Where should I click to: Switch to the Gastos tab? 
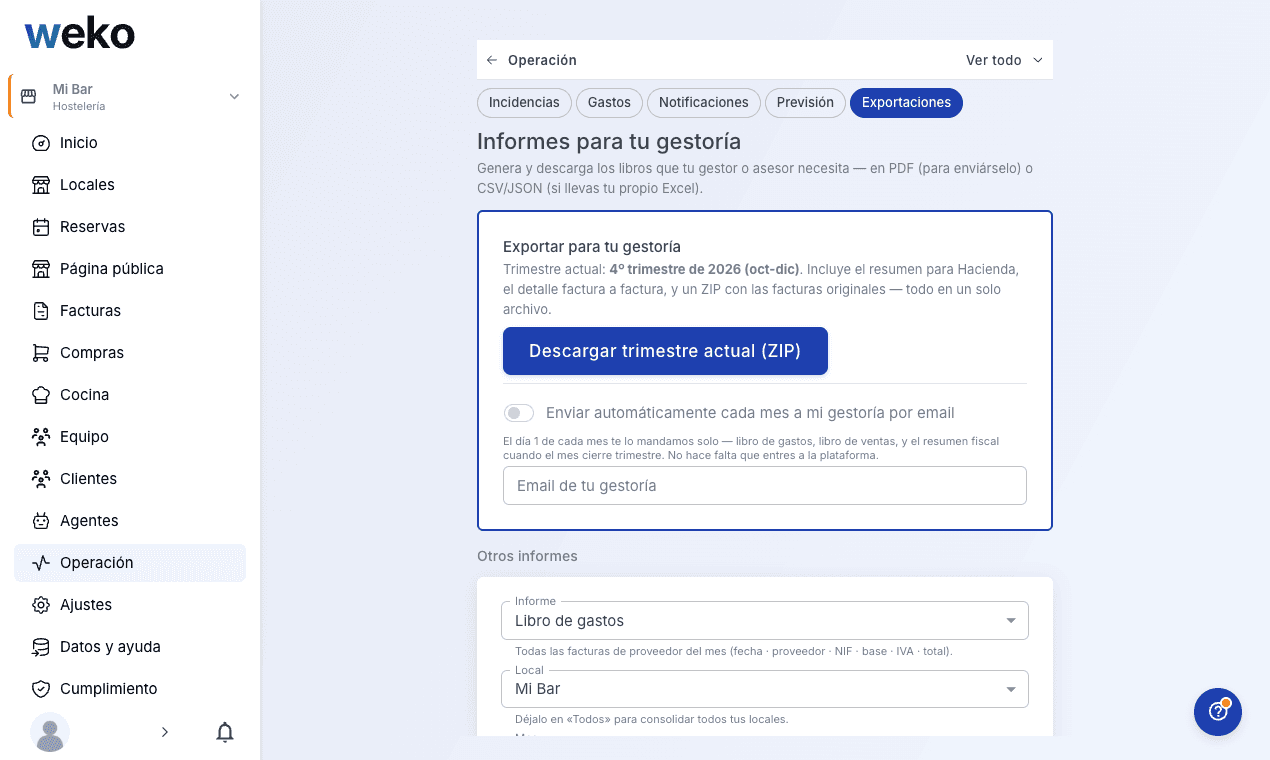609,103
